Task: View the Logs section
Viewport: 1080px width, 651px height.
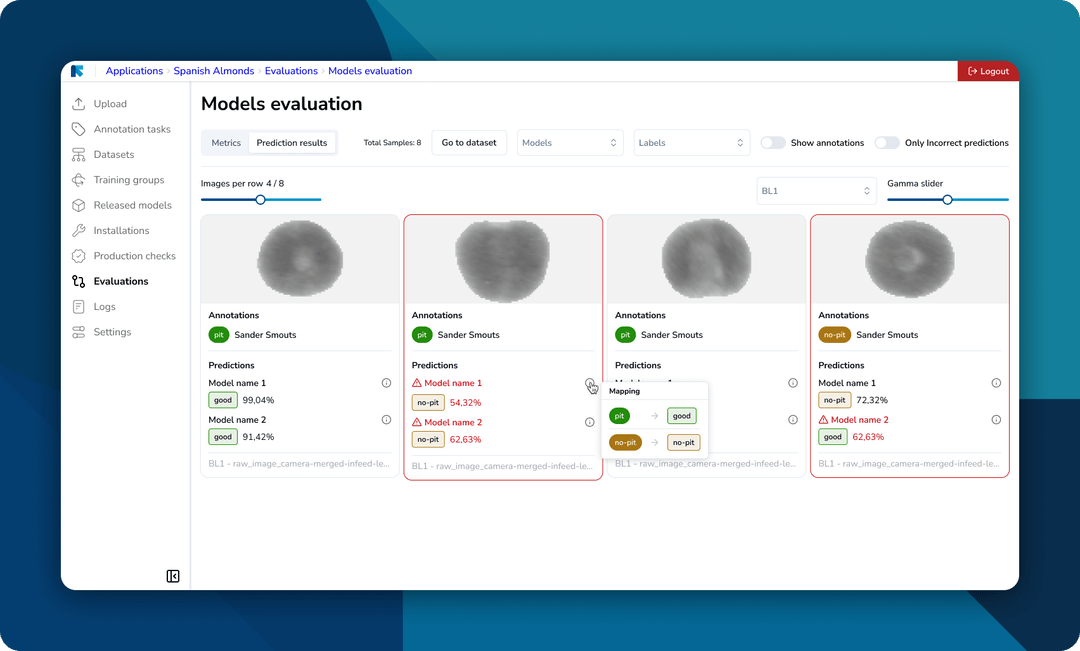Action: pos(79,306)
